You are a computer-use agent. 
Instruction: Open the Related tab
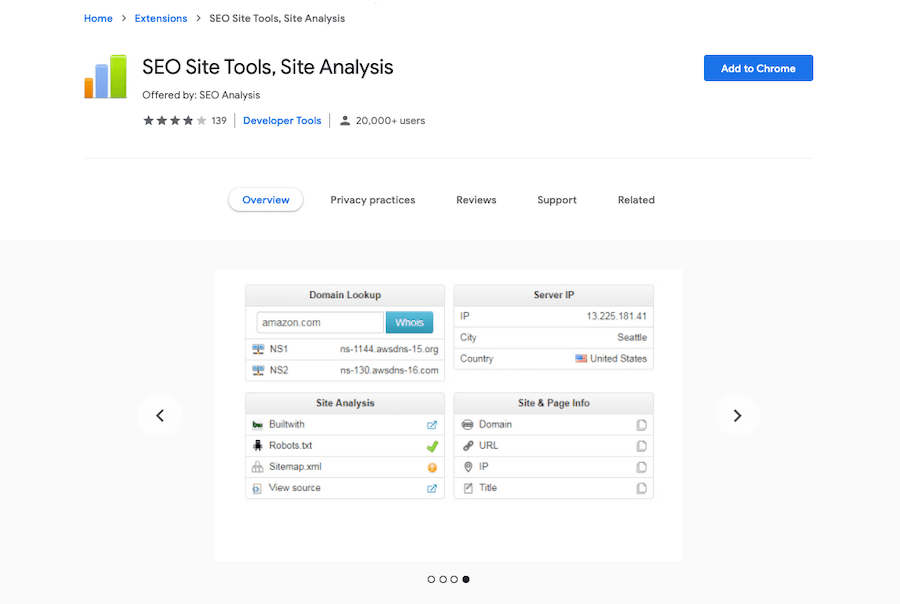tap(636, 200)
